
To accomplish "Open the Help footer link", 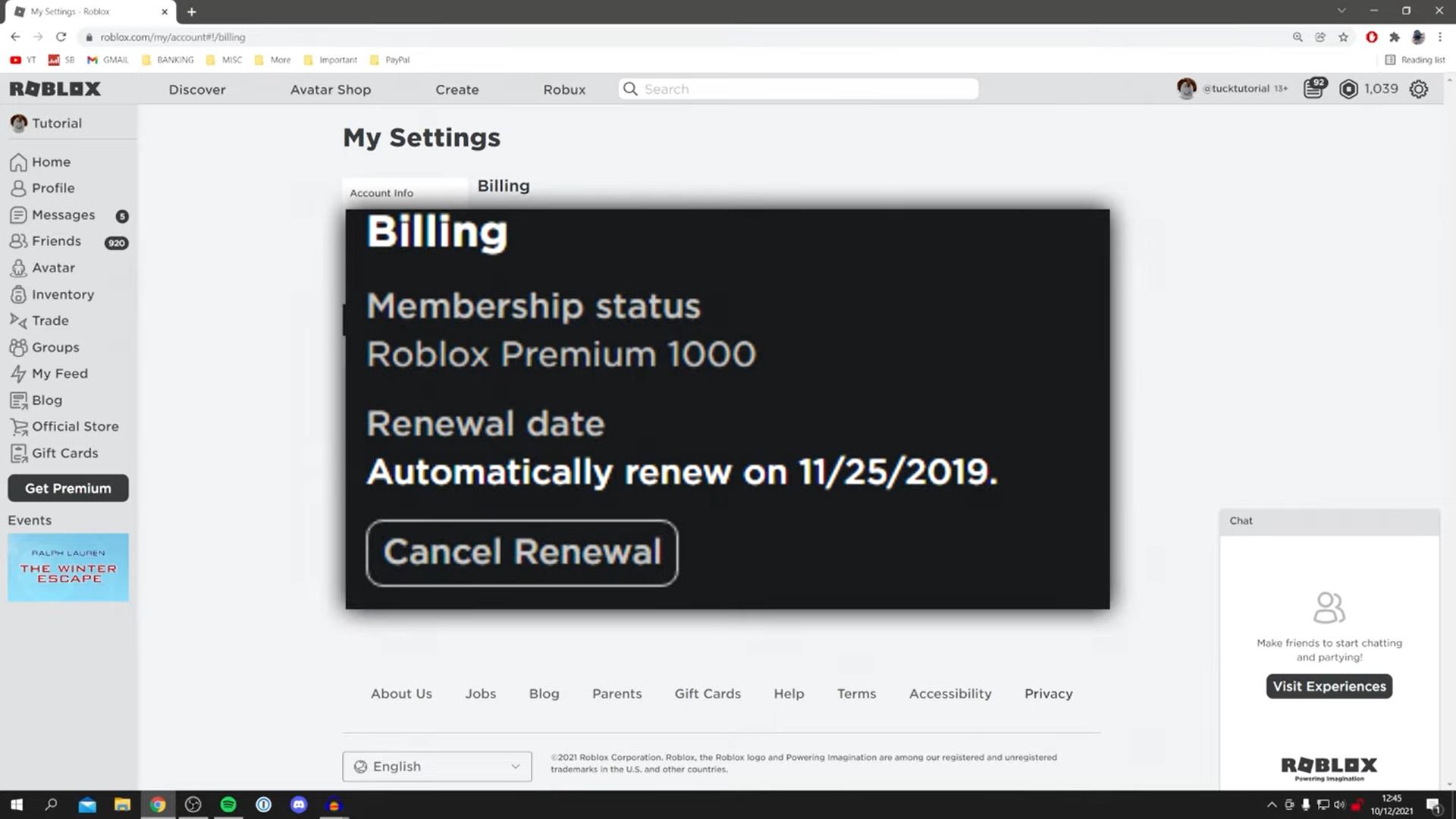I will [789, 694].
